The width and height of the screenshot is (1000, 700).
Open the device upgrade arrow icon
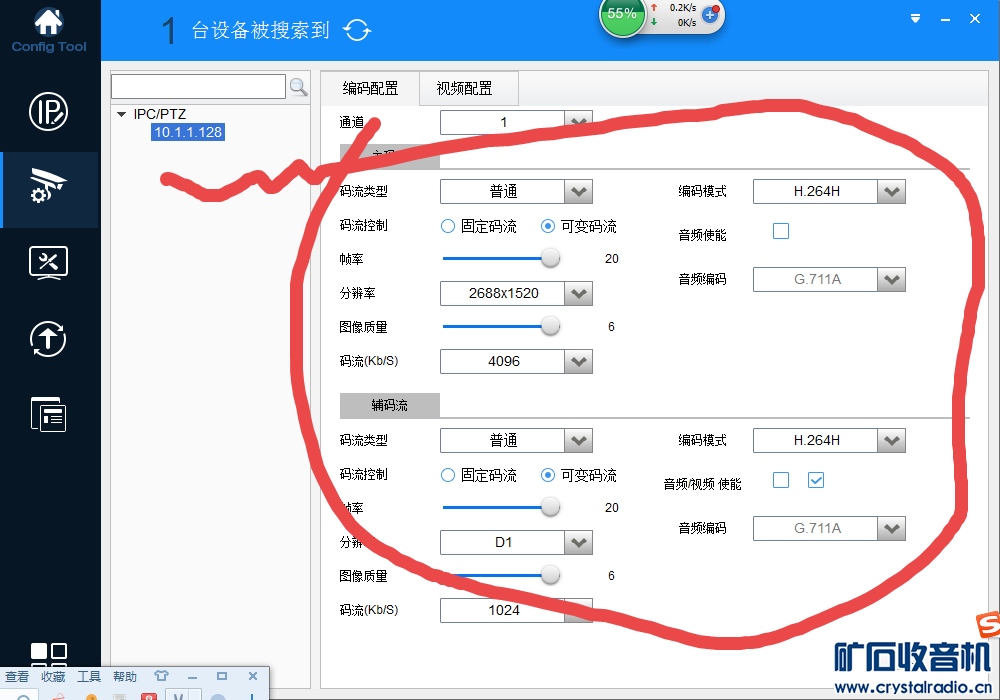tap(48, 339)
